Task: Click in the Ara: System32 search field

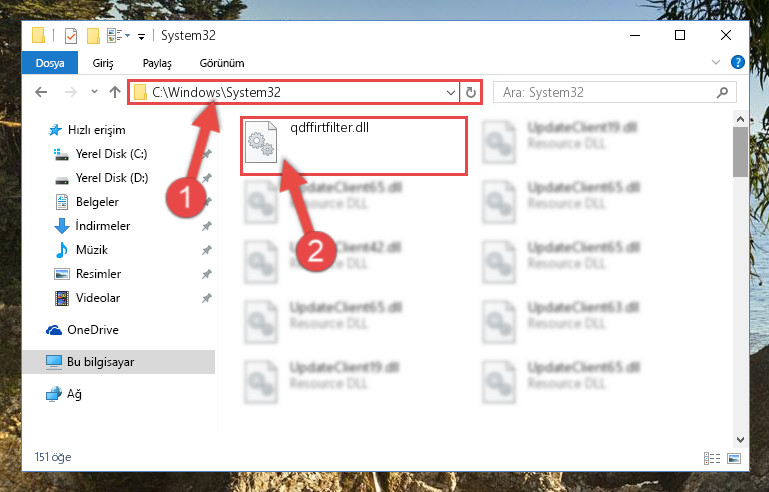Action: [606, 92]
